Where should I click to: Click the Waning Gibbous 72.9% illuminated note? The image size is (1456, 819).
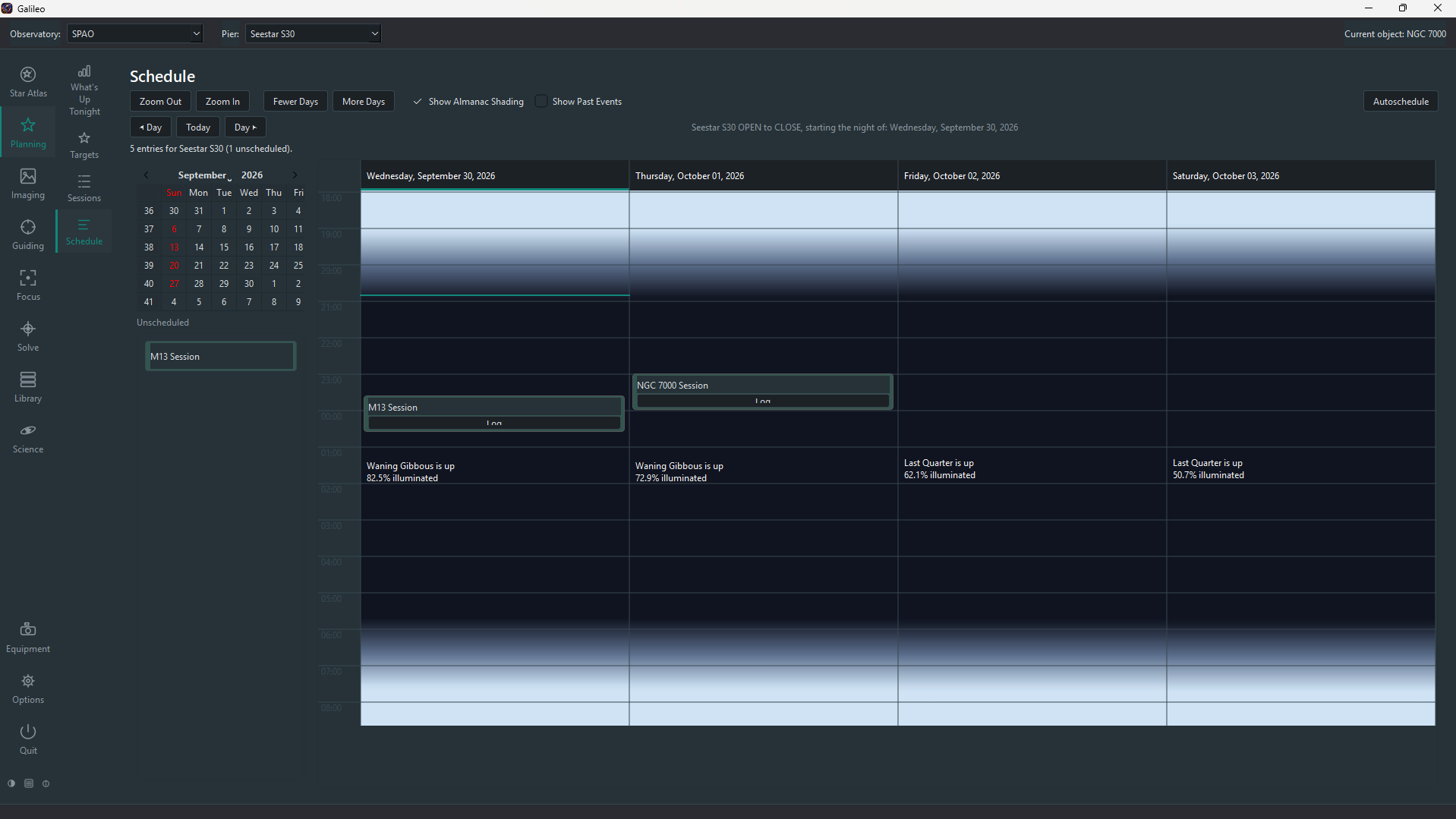click(679, 472)
